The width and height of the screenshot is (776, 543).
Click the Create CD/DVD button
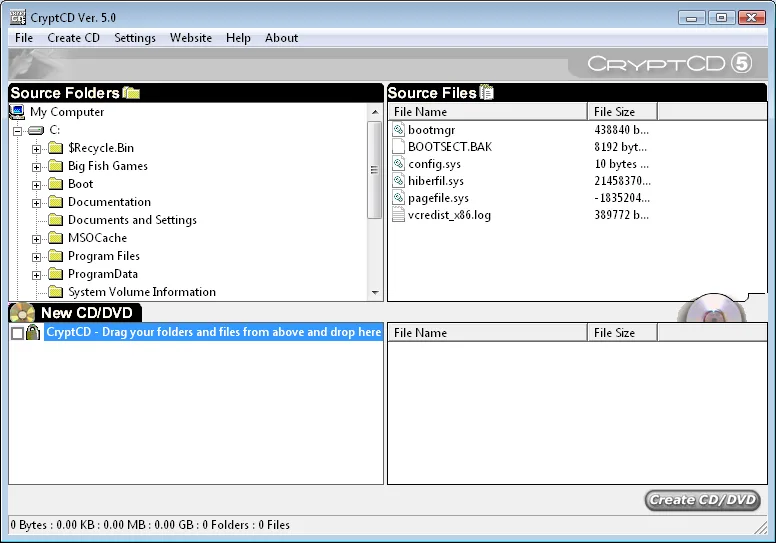click(702, 500)
